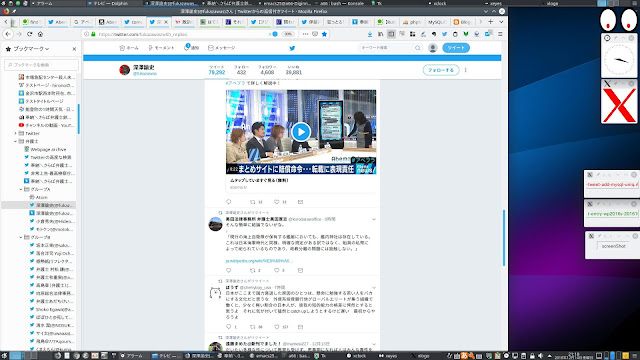Open profile more options beside Follow

pos(466,70)
